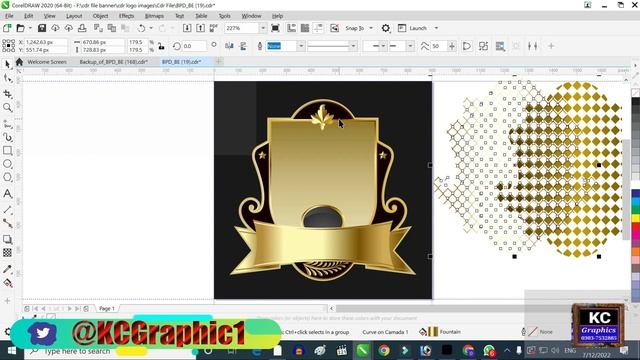Viewport: 640px width, 360px height.
Task: Select the Interactive Fill tool
Action: (7, 282)
